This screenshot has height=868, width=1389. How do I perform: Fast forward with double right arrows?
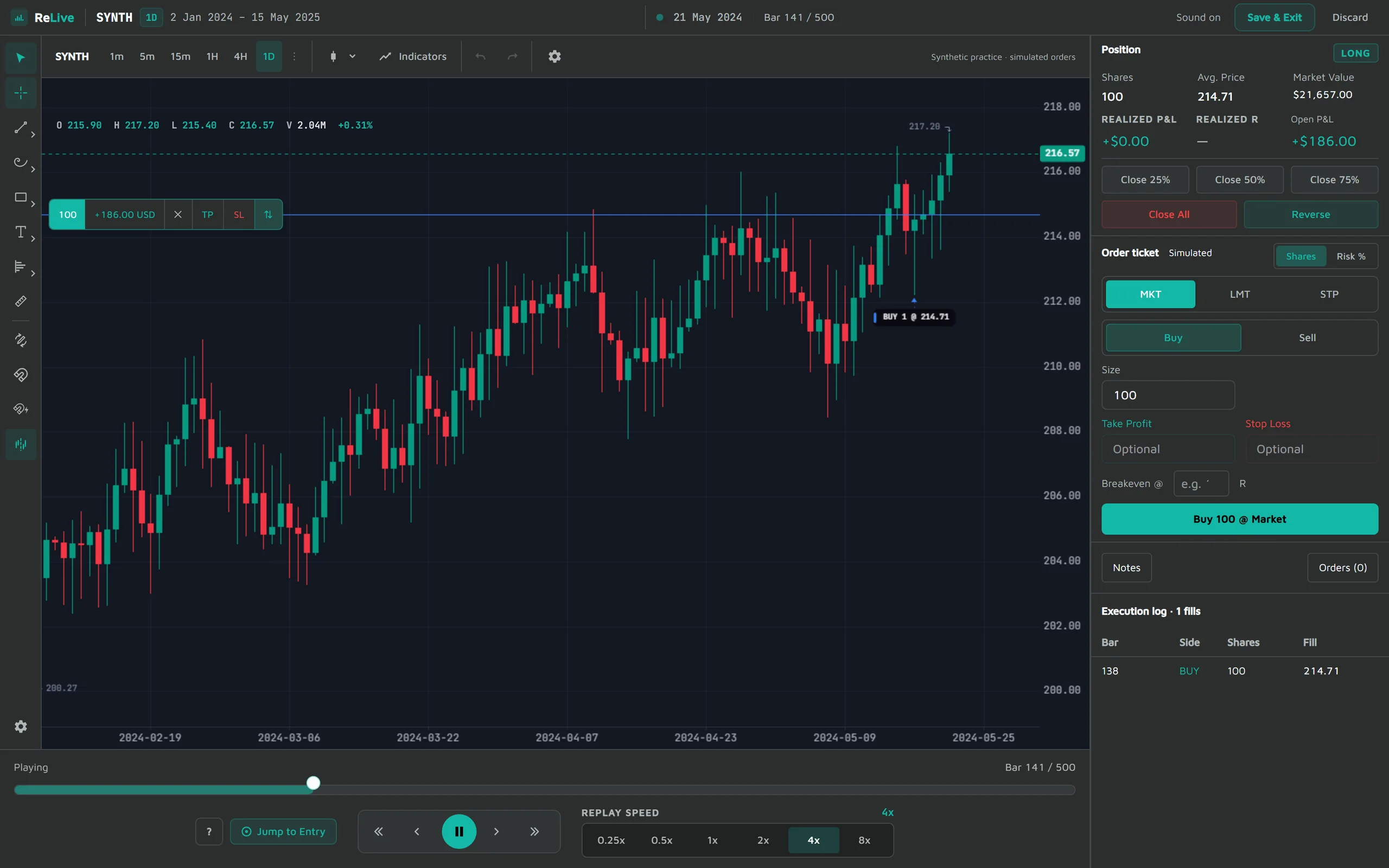[x=534, y=831]
